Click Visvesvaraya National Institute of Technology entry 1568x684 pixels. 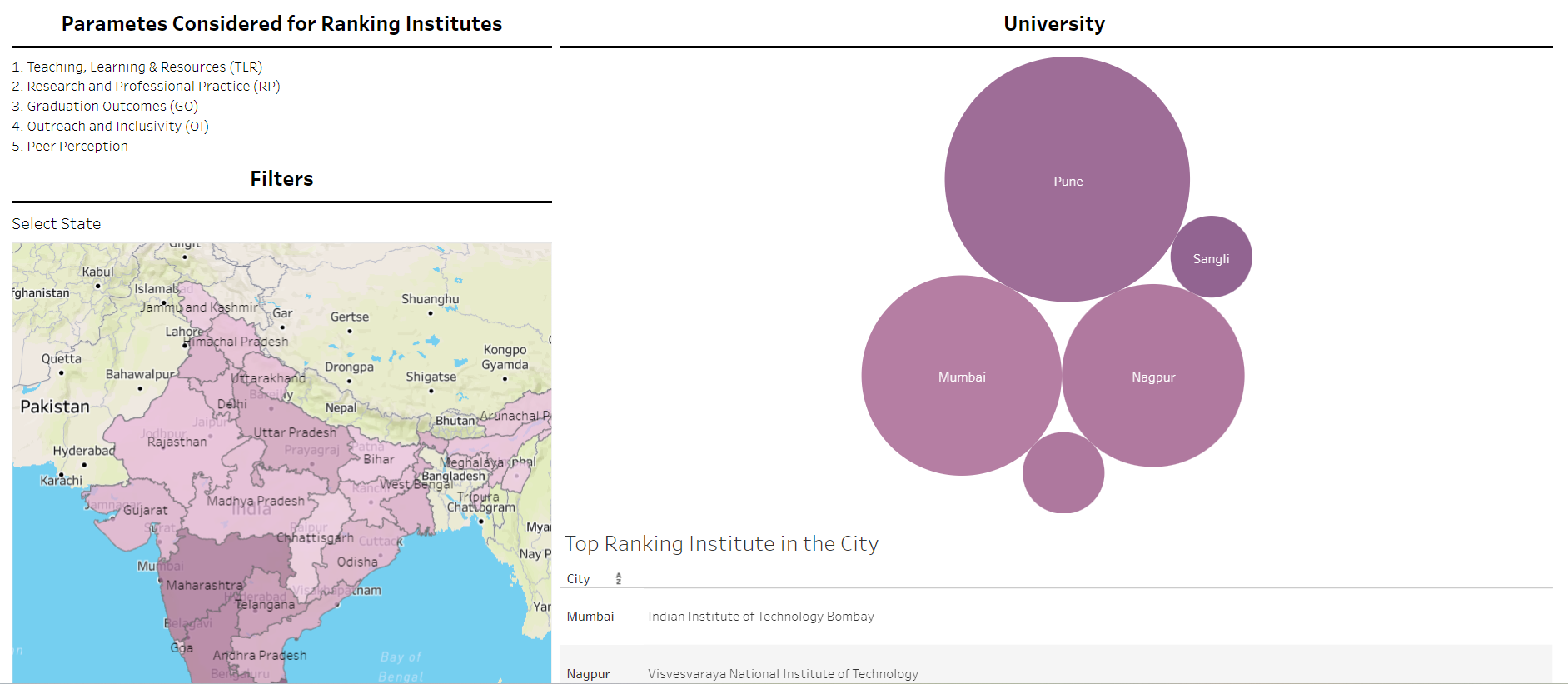(783, 673)
